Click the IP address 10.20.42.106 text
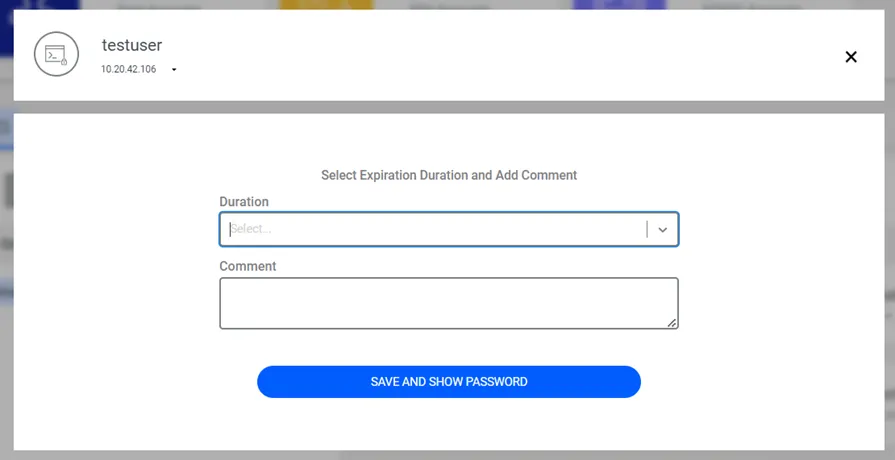 (128, 69)
